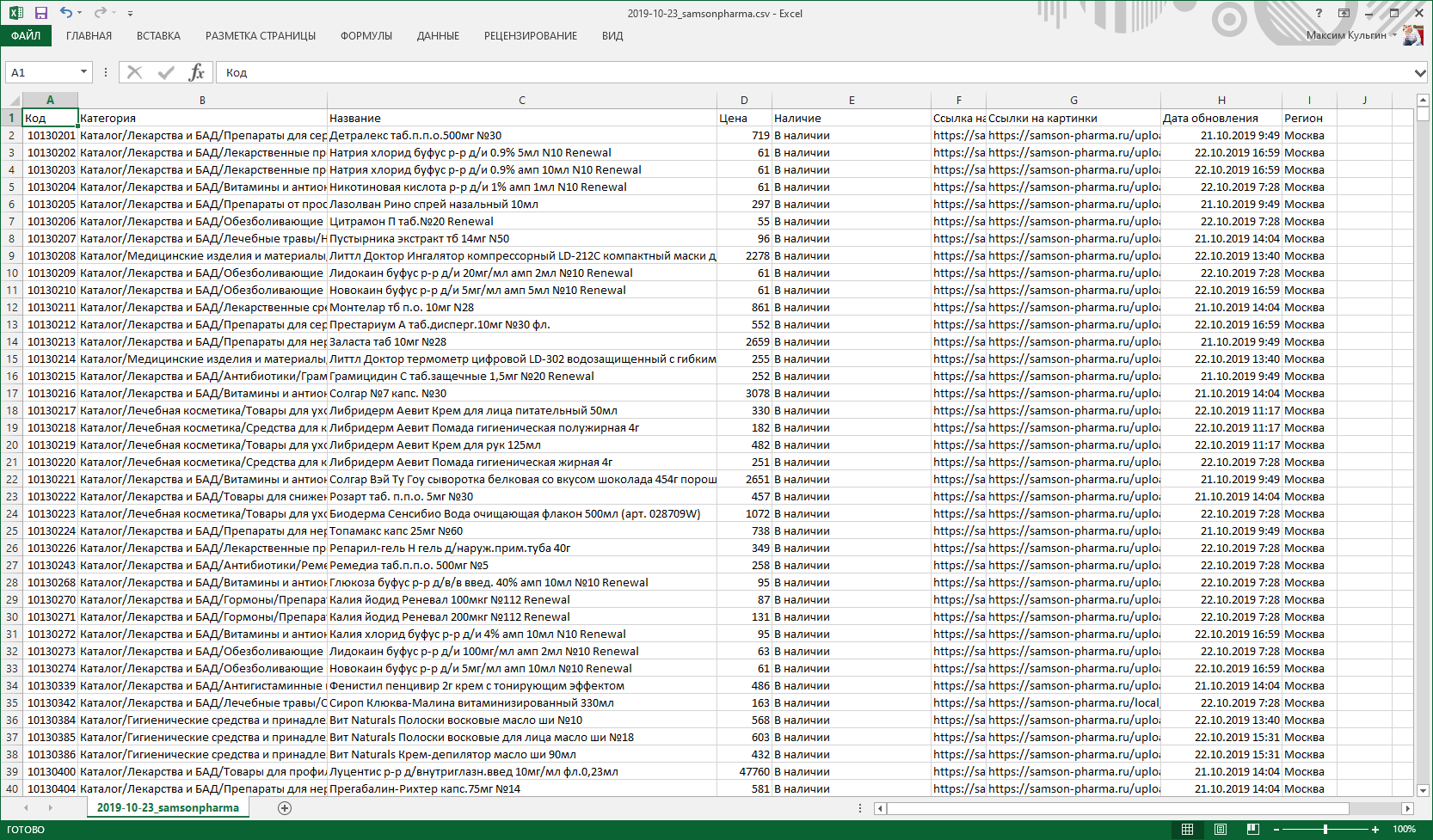This screenshot has width=1433, height=840.
Task: Click the zoom out minus button
Action: (1276, 829)
